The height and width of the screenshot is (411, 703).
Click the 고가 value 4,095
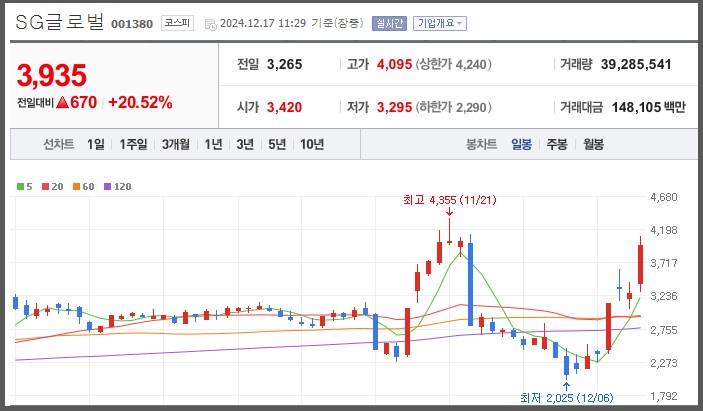(x=394, y=64)
